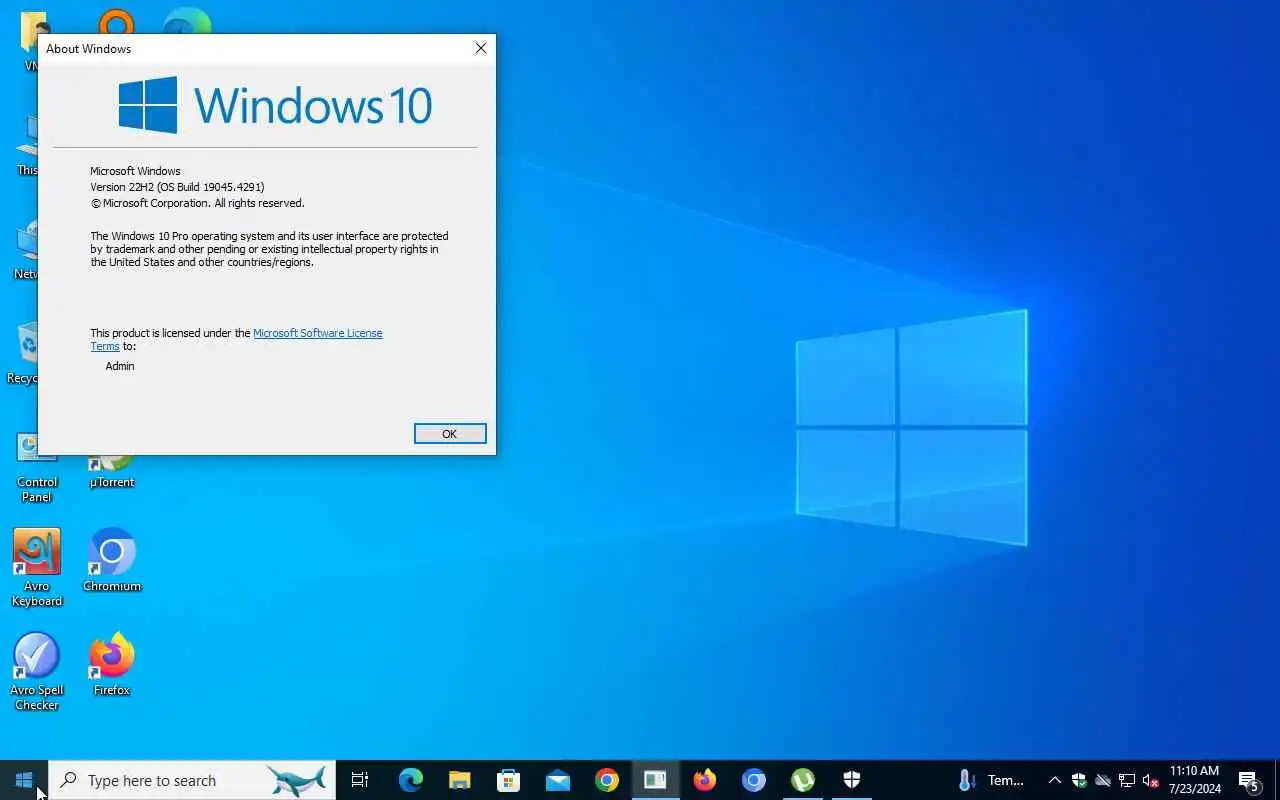This screenshot has height=800, width=1280.
Task: Select the Firefox desktop shortcut
Action: (112, 665)
